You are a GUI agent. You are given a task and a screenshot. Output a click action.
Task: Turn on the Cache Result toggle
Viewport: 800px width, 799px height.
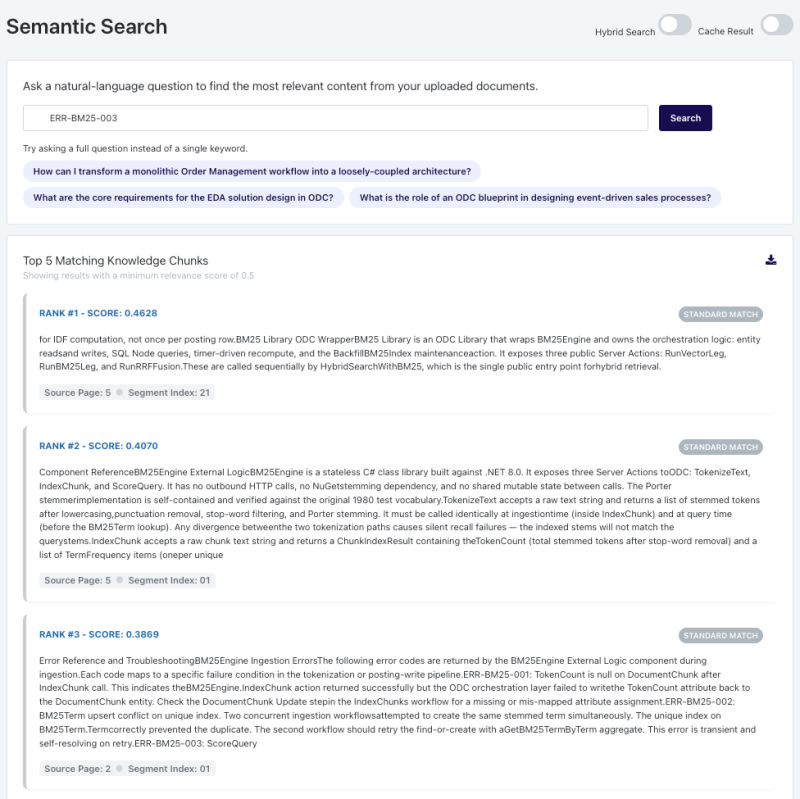pos(777,24)
